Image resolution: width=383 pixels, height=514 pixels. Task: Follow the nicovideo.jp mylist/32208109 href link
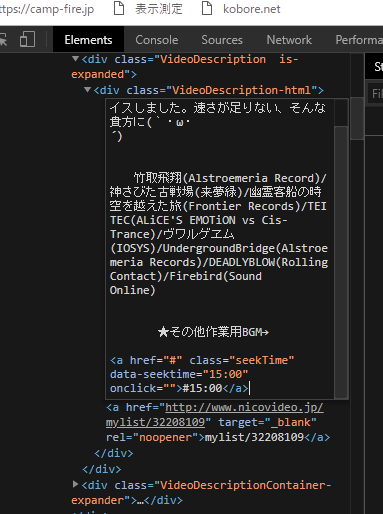click(x=215, y=415)
